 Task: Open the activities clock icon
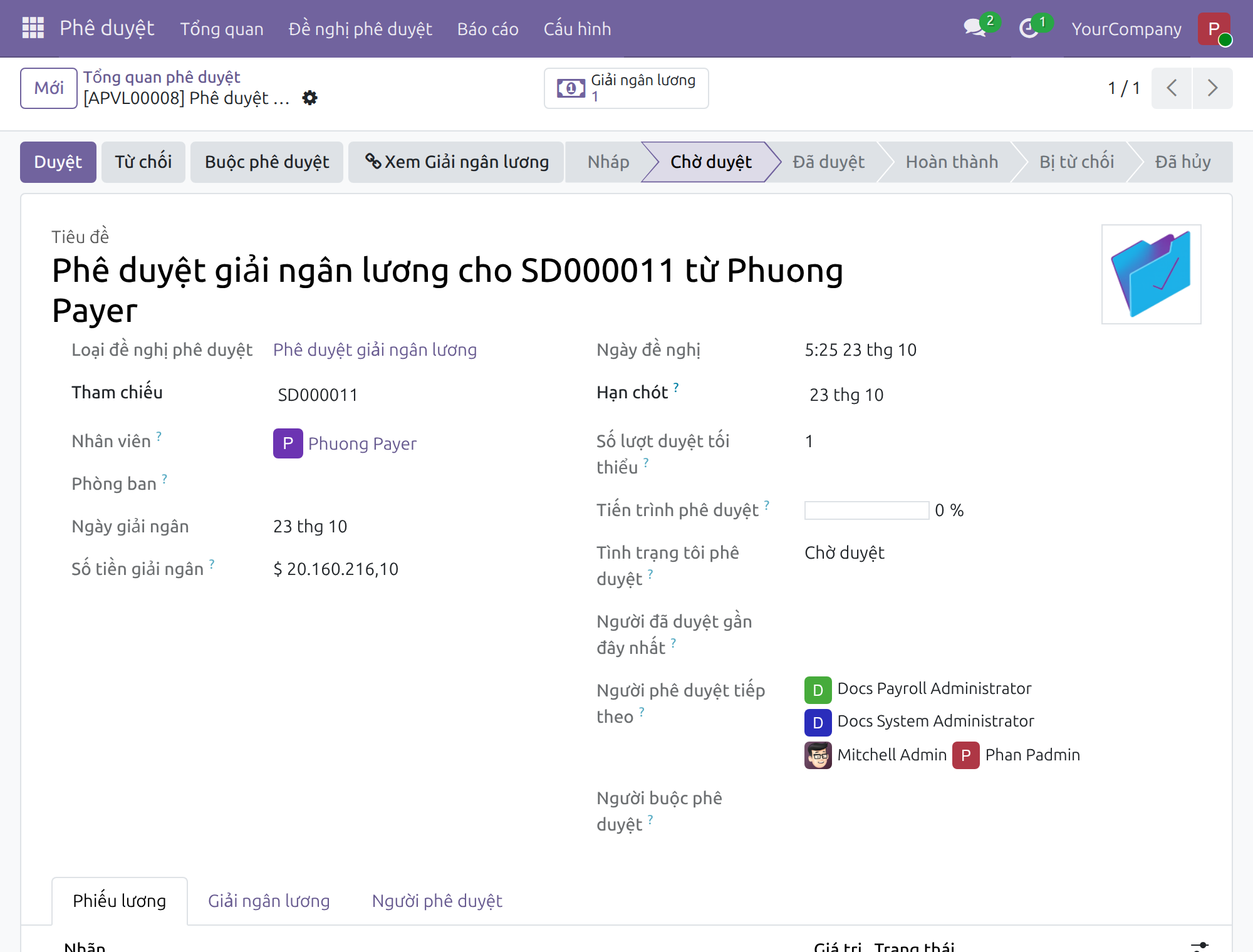point(1029,28)
